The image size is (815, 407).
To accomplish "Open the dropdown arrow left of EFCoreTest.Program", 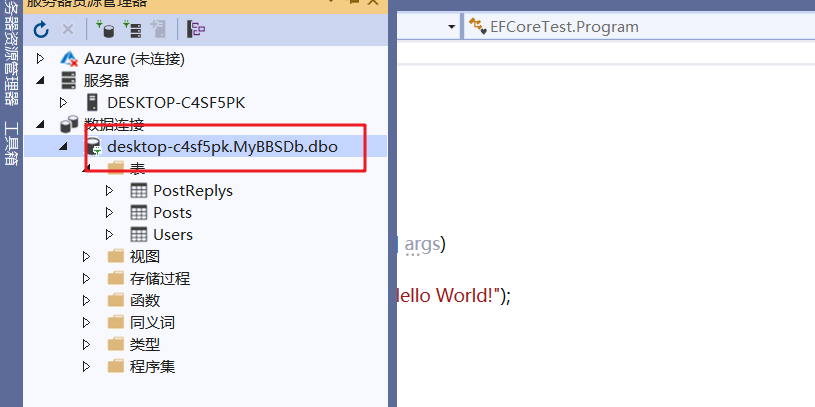I will pos(452,27).
